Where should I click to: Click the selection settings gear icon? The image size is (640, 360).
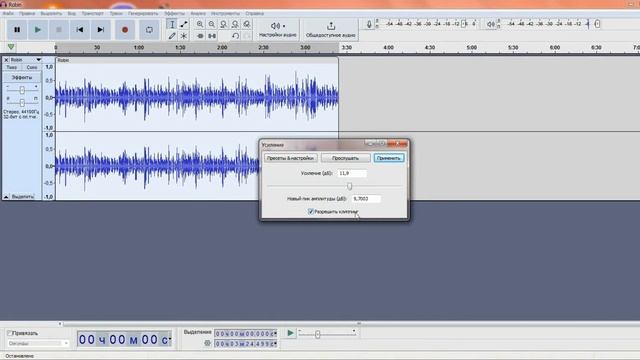[207, 344]
